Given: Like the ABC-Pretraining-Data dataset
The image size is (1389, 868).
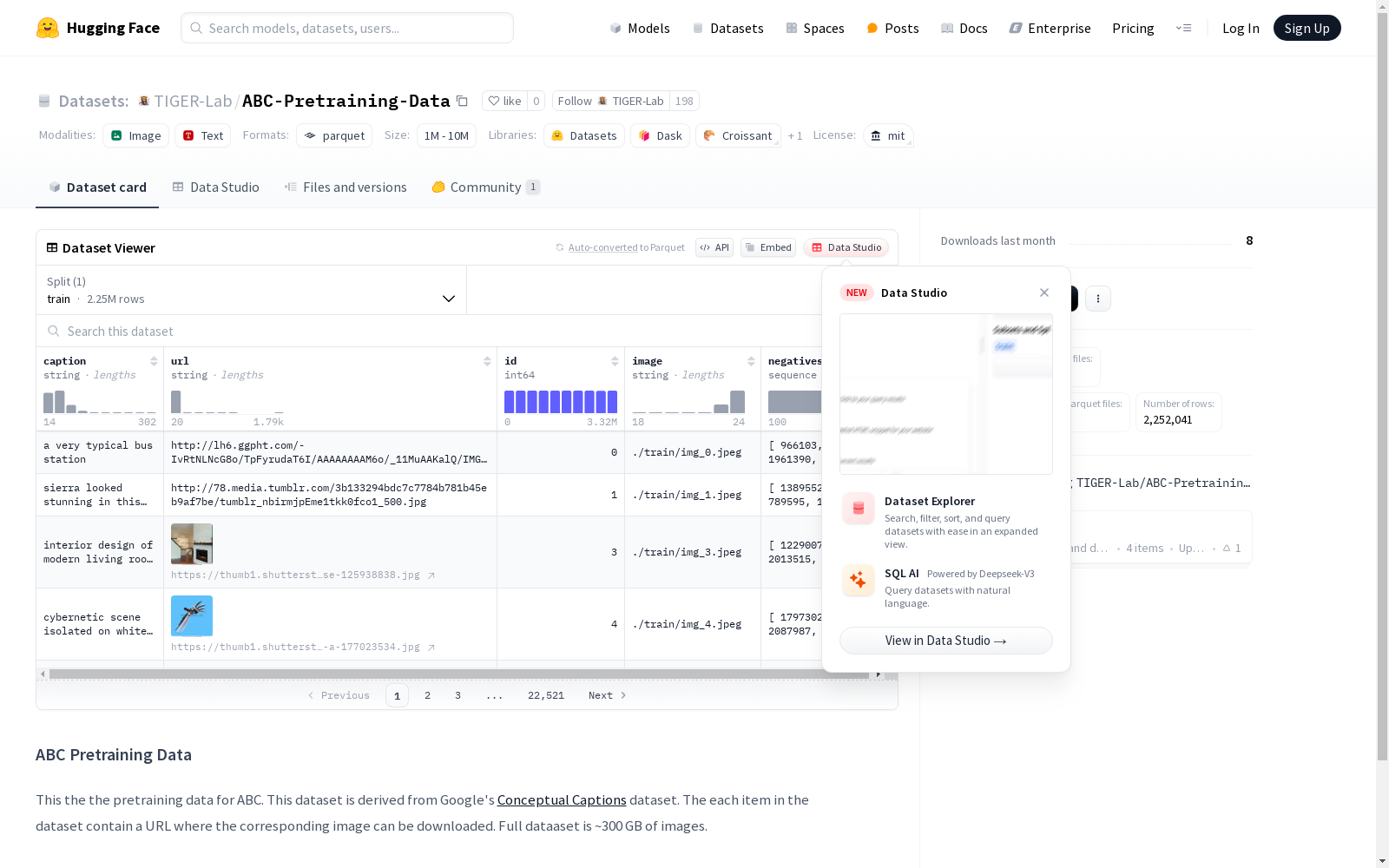Looking at the screenshot, I should (x=504, y=101).
